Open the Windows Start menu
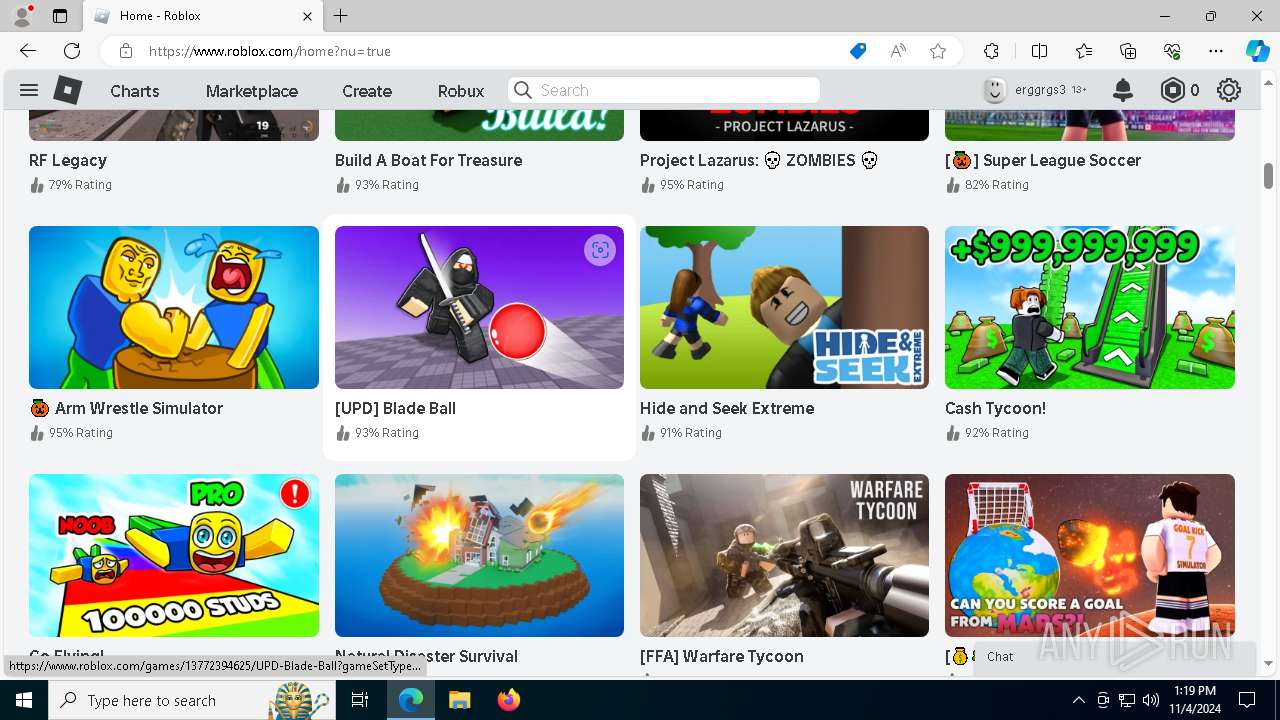Screen dimensions: 1280x720 click(24, 700)
